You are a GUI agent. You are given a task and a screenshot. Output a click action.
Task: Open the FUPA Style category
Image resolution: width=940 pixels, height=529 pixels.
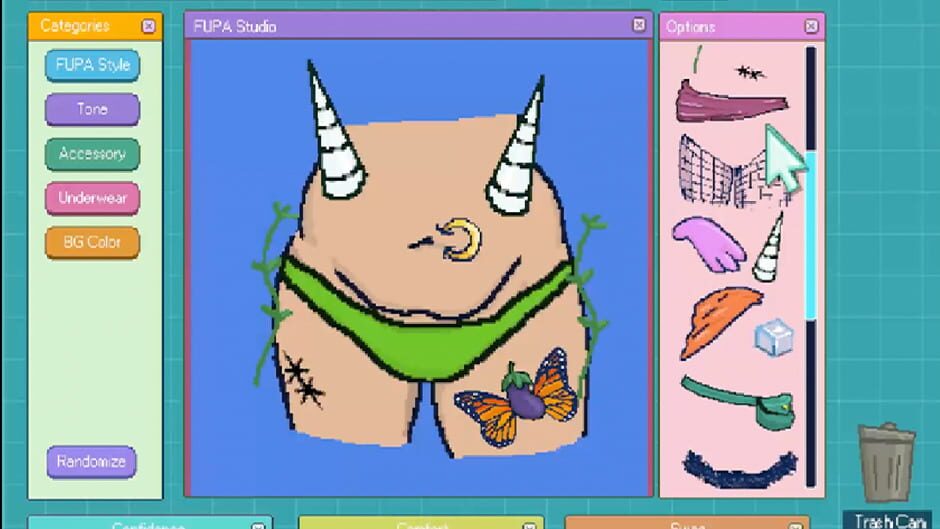pos(92,66)
